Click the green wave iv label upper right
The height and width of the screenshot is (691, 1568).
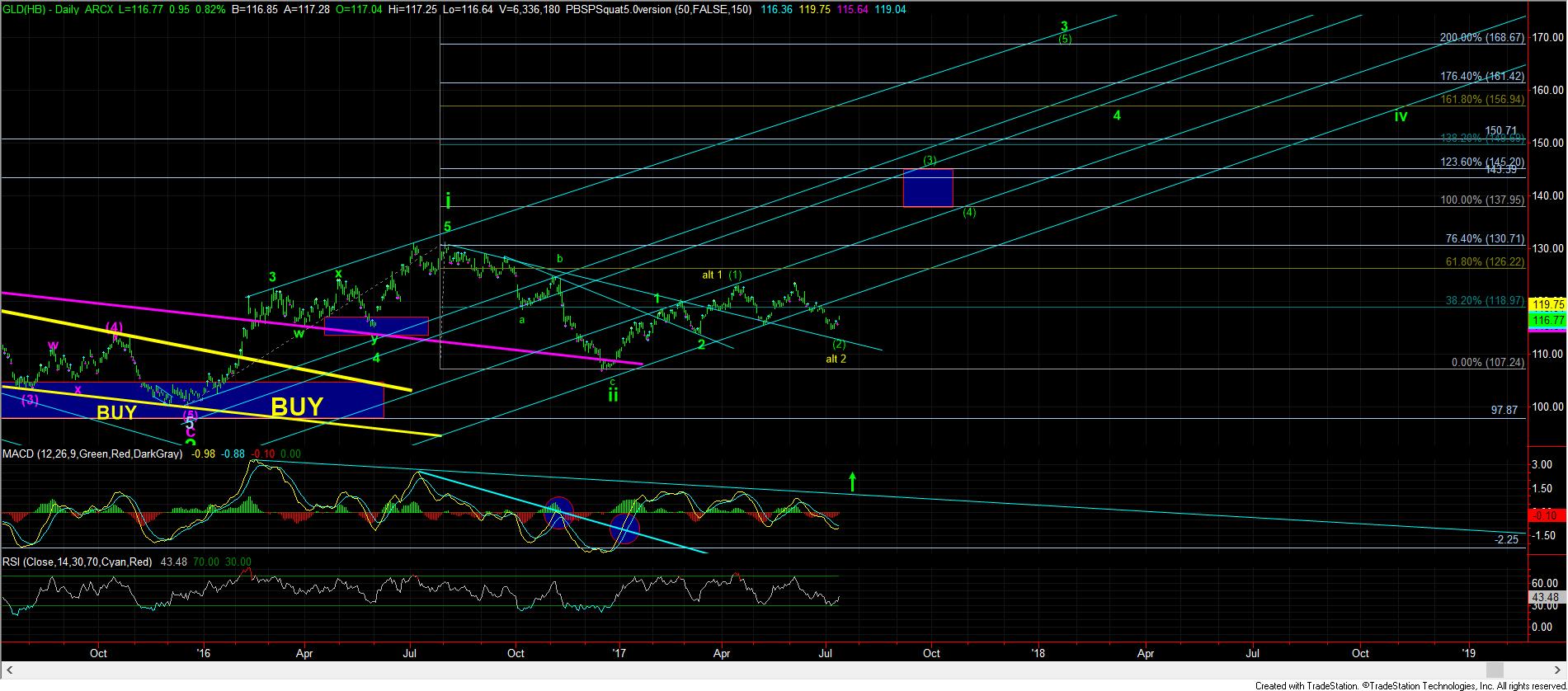pos(1401,116)
